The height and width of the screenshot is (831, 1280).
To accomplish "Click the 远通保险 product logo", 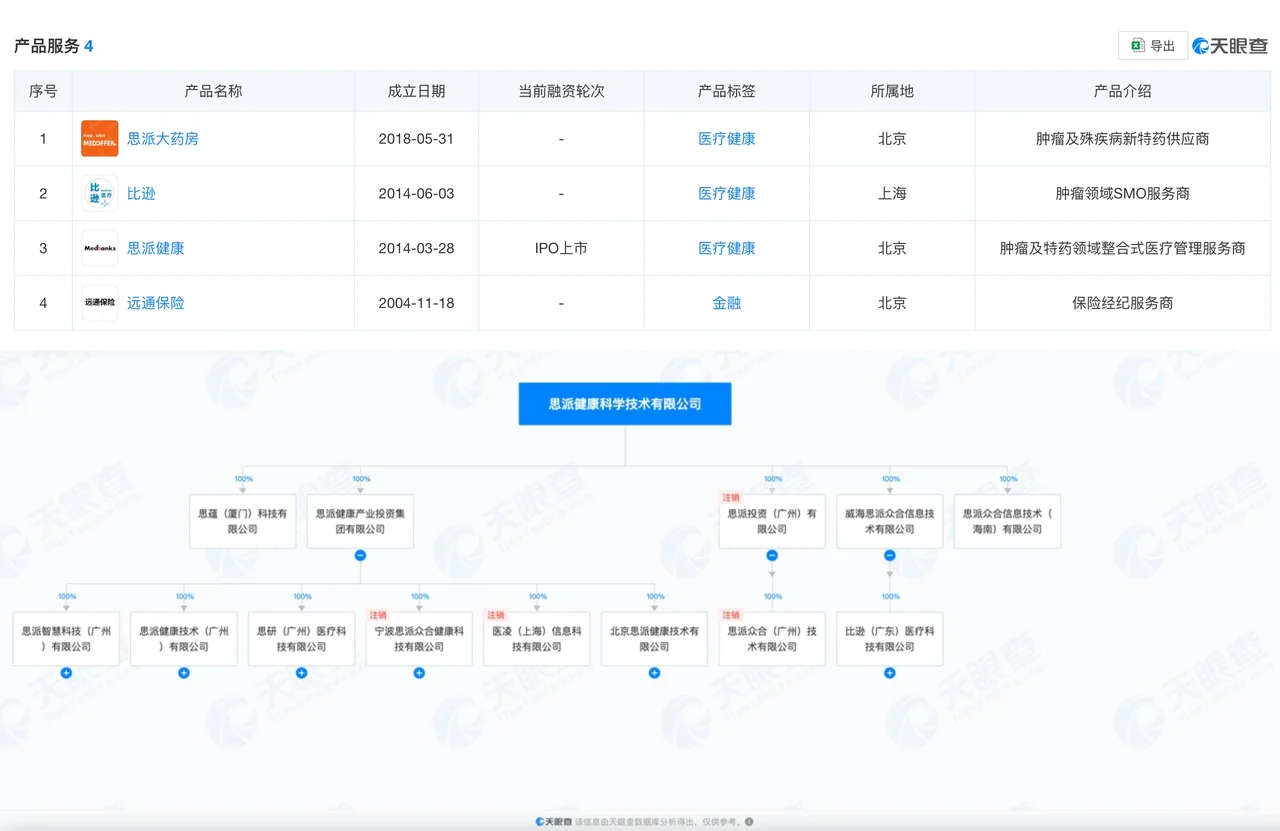I will (99, 302).
